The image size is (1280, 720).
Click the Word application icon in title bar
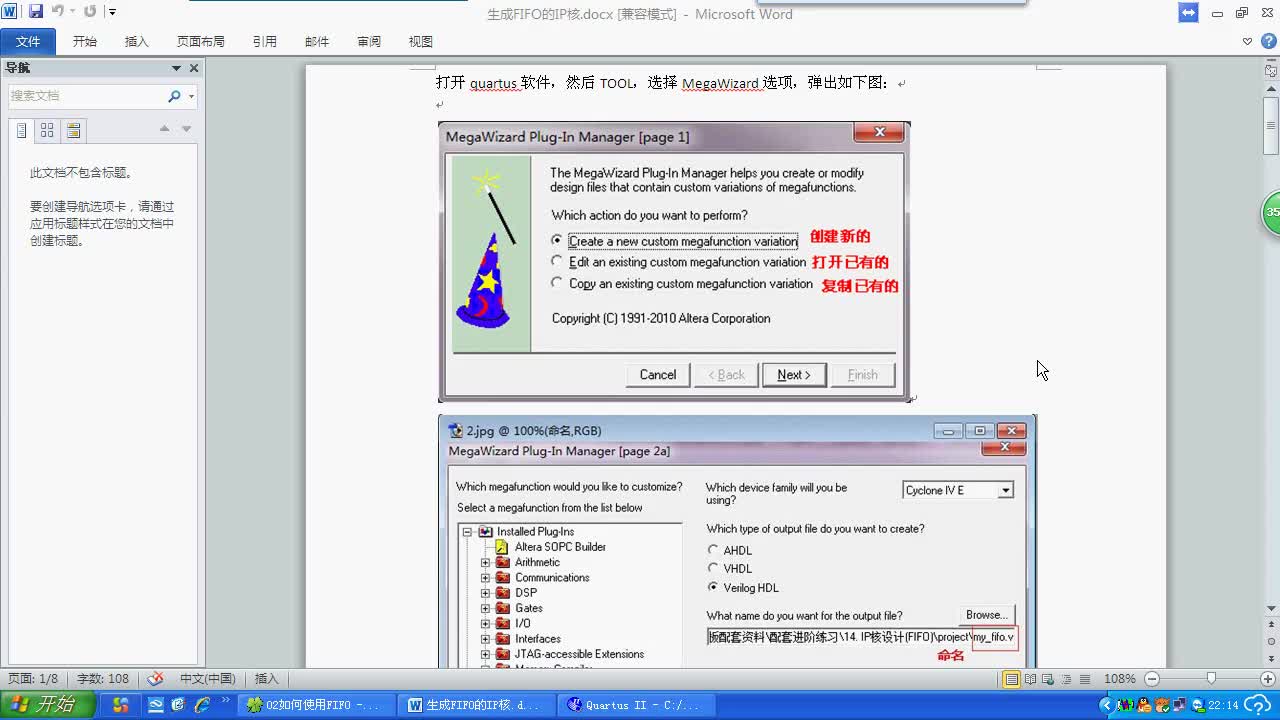point(10,12)
